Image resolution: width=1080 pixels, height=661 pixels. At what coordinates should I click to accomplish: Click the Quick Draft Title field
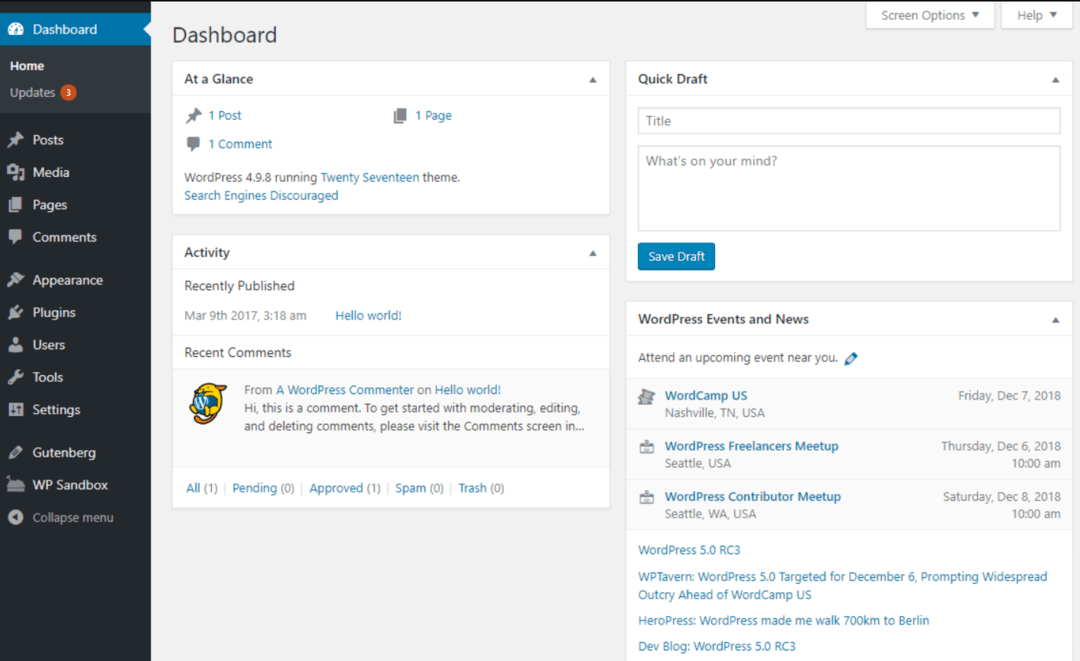pos(848,120)
